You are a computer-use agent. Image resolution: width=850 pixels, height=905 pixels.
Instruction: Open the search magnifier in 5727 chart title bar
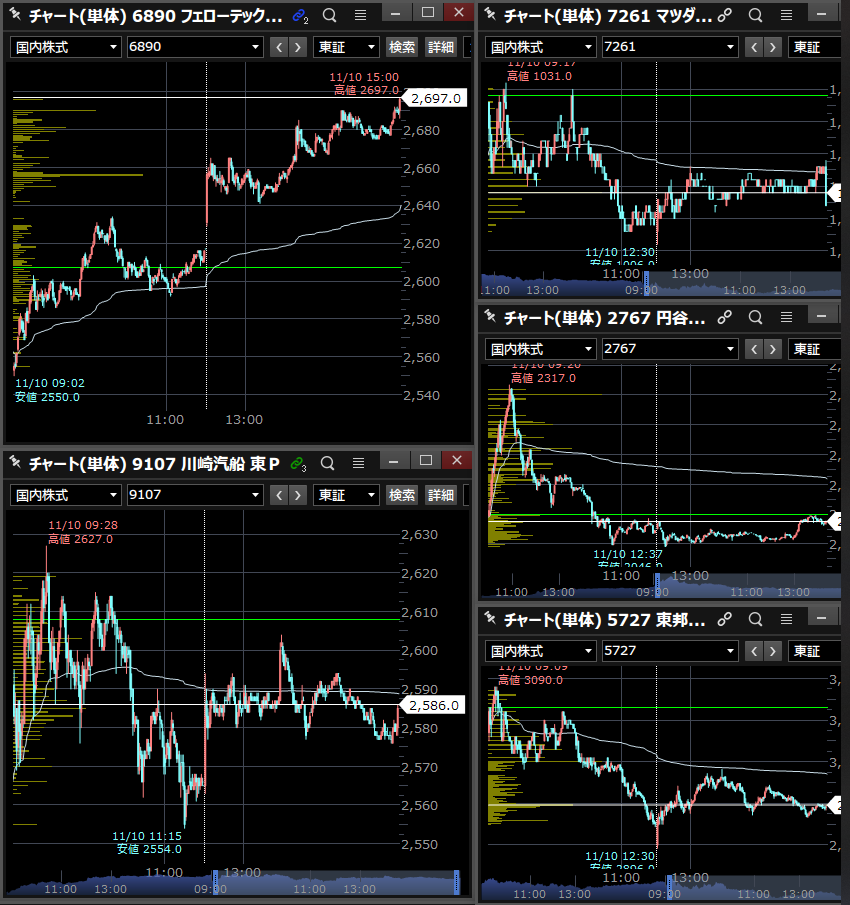coord(755,619)
